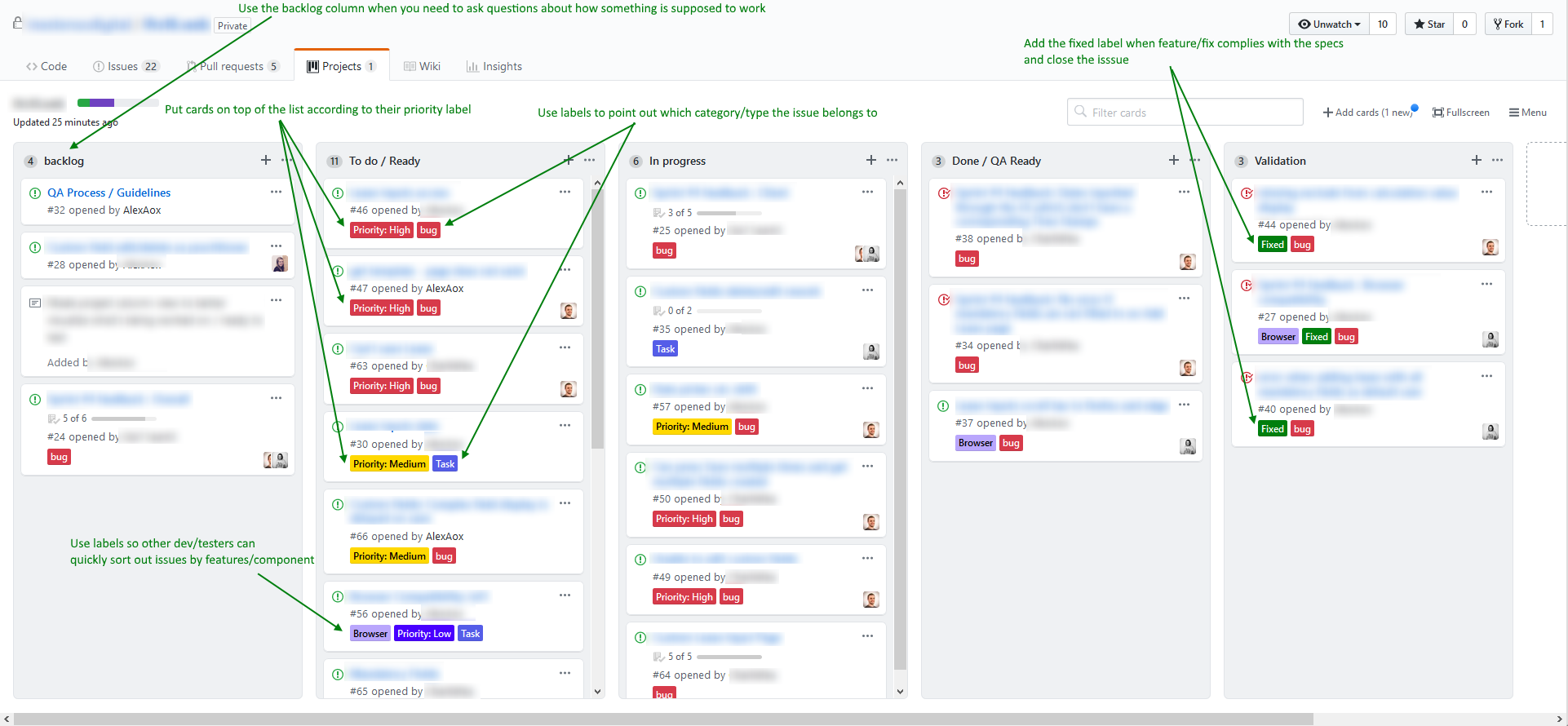Click assignee avatar on card #44
This screenshot has height=726, width=1568.
pyautogui.click(x=1490, y=247)
